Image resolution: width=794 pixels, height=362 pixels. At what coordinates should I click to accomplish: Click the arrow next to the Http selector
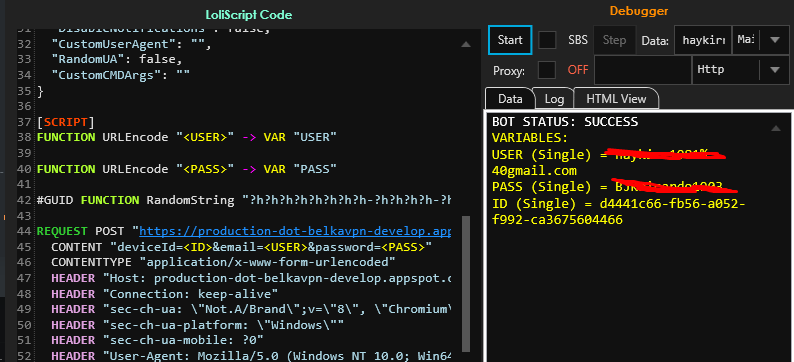774,70
